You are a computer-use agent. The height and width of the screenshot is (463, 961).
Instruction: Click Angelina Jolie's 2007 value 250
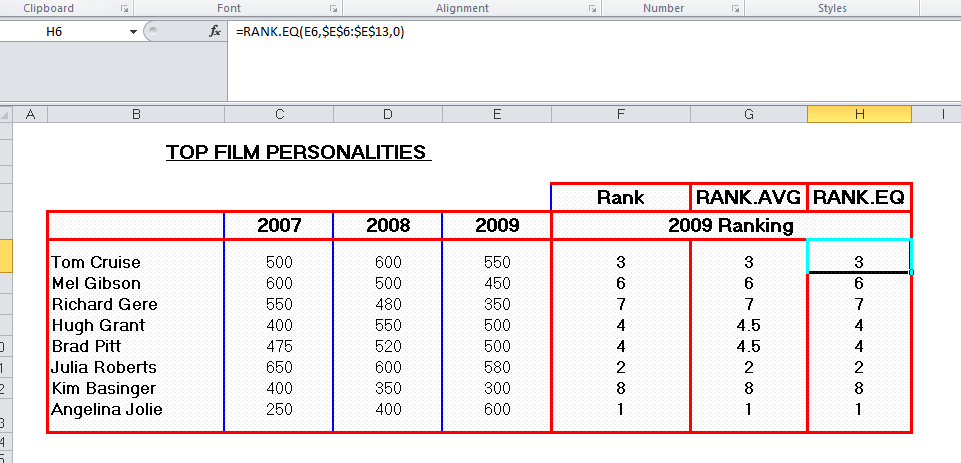pos(279,409)
